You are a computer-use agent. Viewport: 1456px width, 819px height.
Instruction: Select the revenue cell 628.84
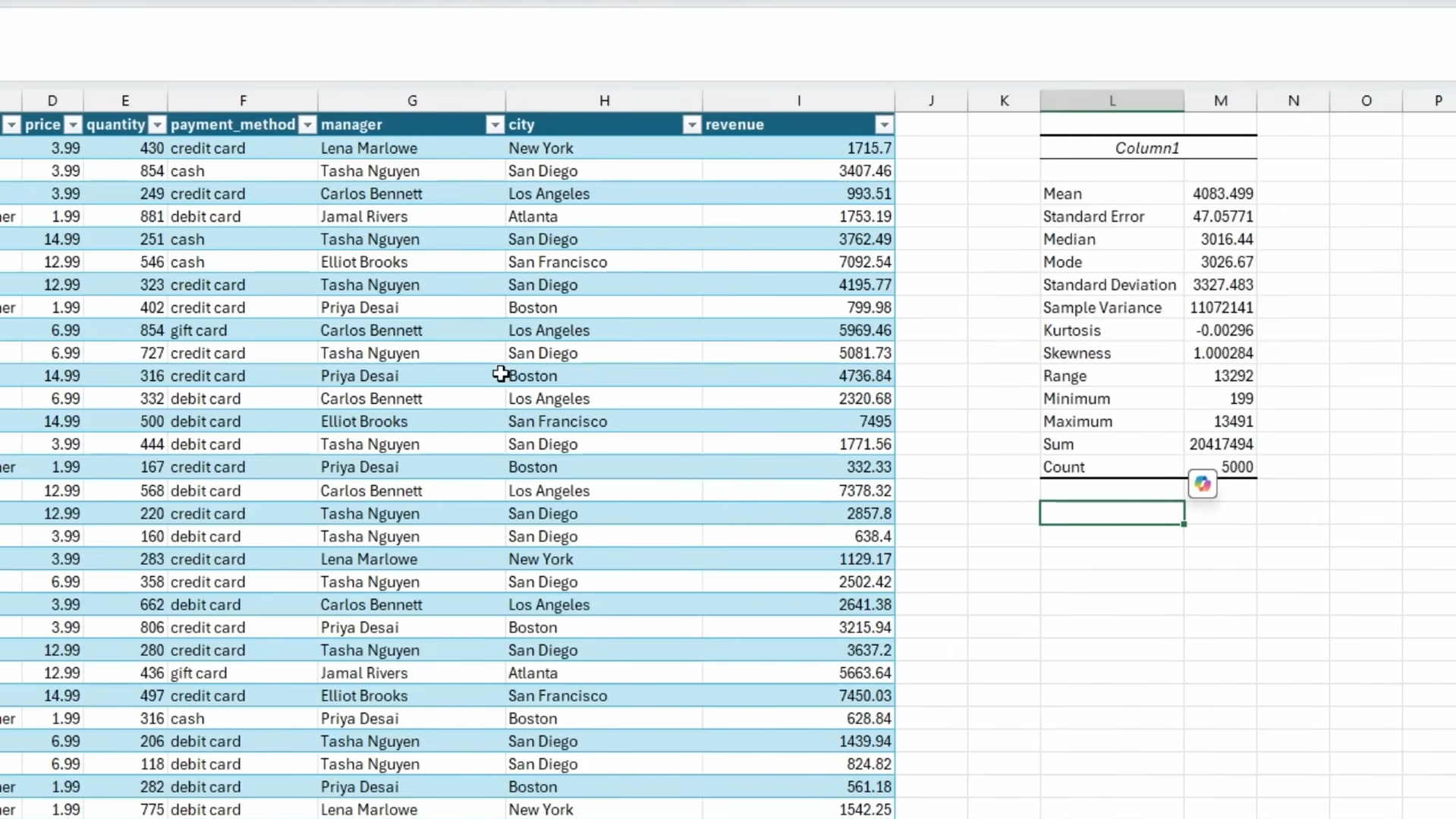pos(799,718)
